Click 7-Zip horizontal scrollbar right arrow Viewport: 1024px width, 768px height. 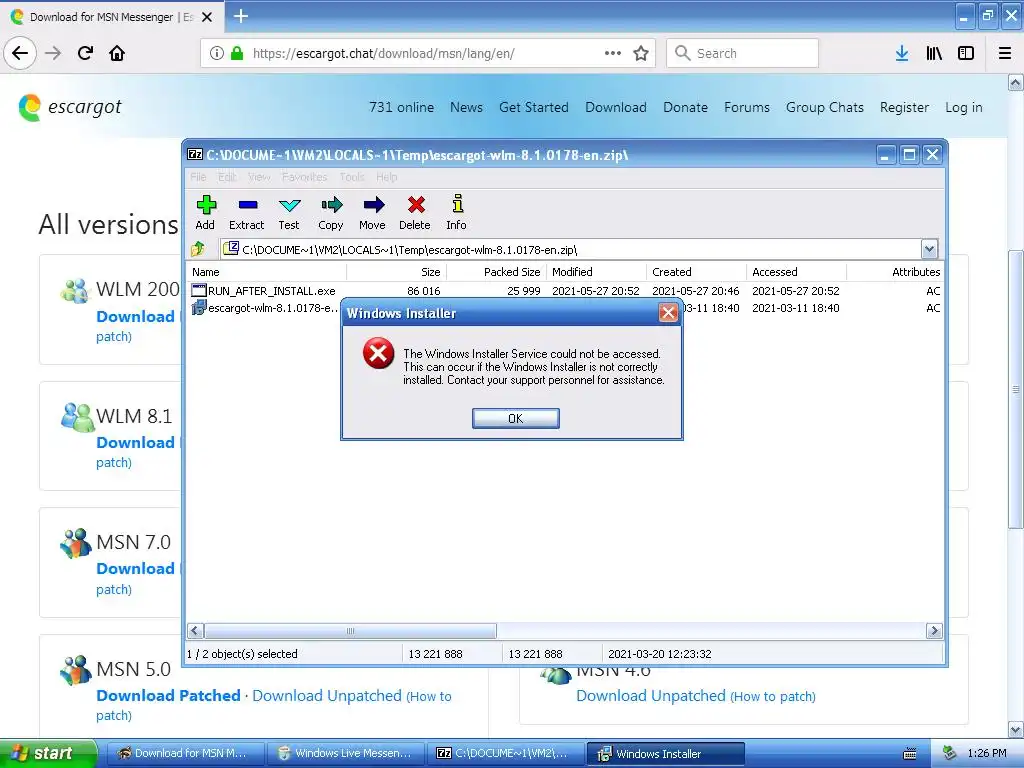point(934,630)
